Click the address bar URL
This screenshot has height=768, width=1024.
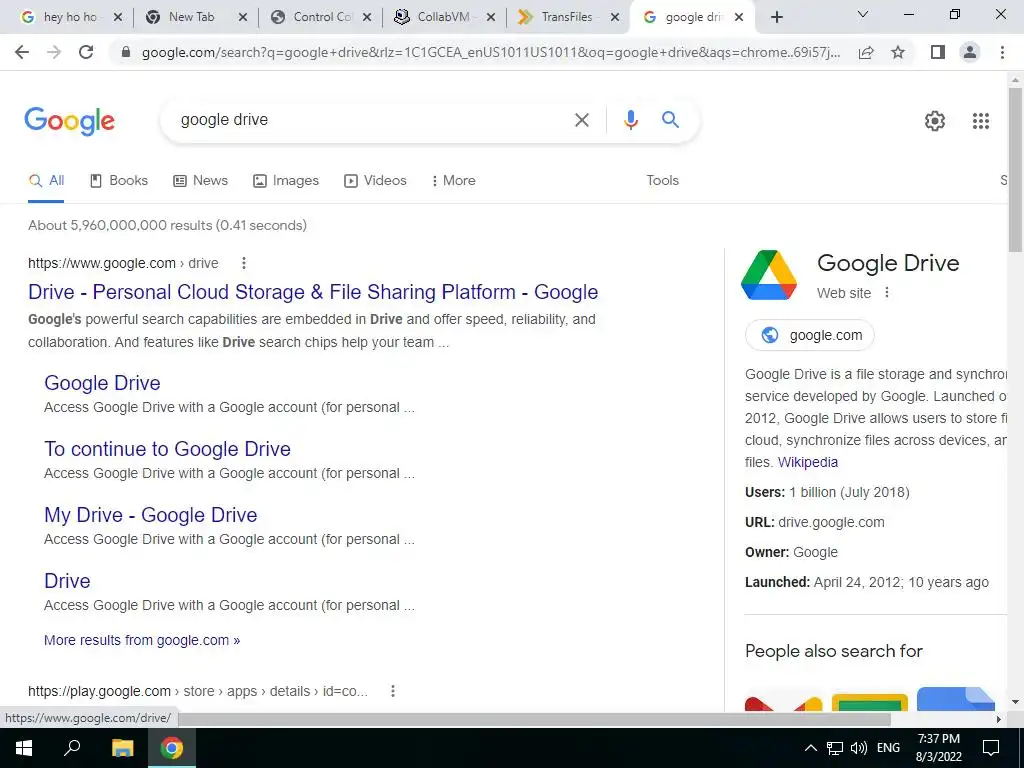point(490,52)
